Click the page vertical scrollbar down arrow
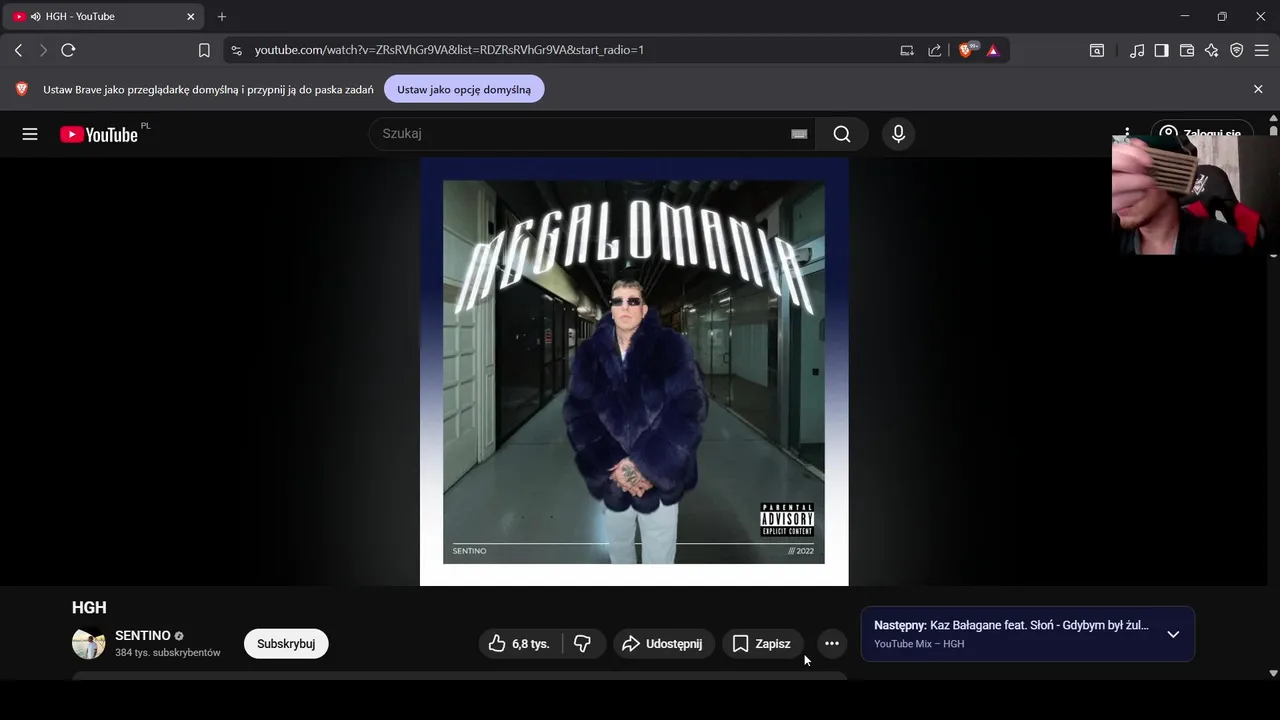Image resolution: width=1280 pixels, height=720 pixels. [x=1273, y=673]
